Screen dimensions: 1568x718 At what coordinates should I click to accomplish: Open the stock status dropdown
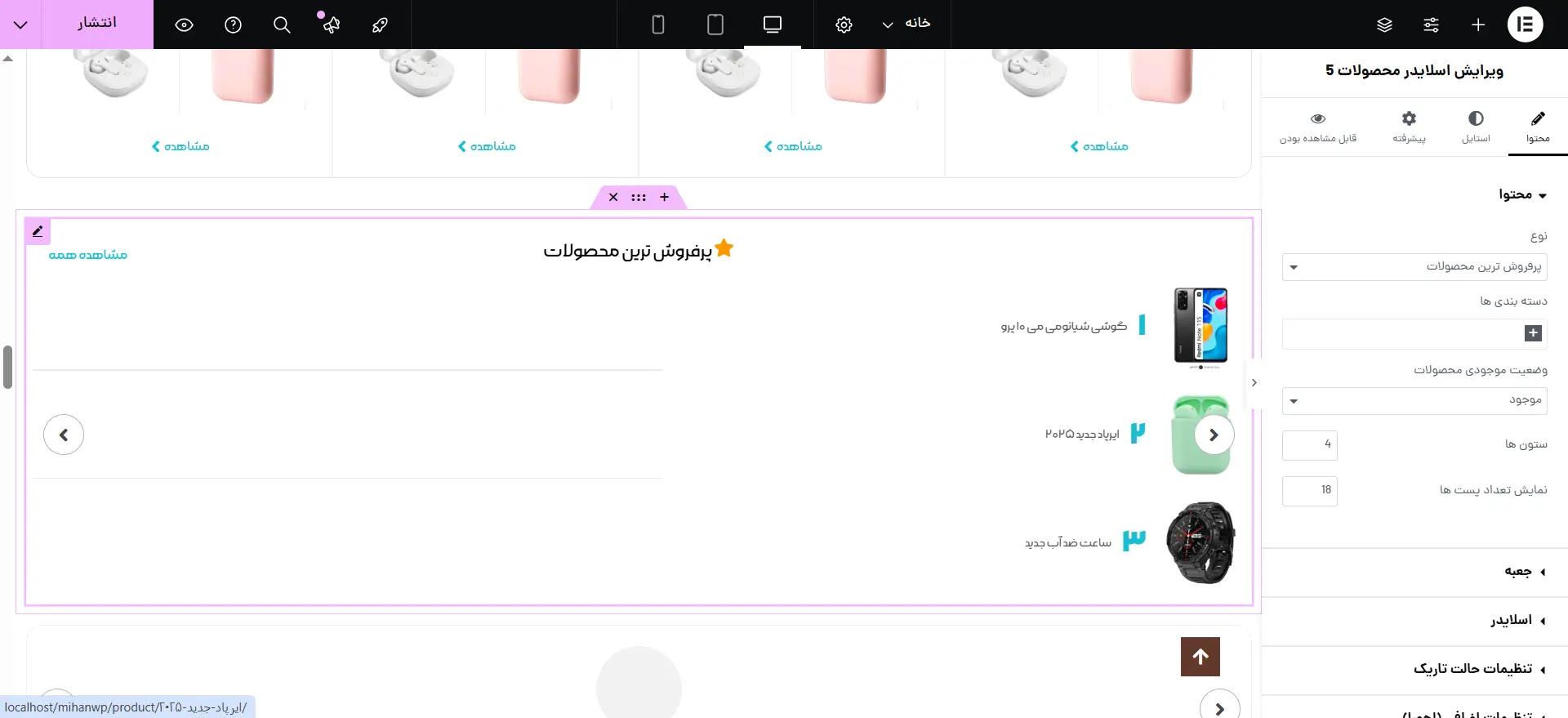pos(1414,400)
